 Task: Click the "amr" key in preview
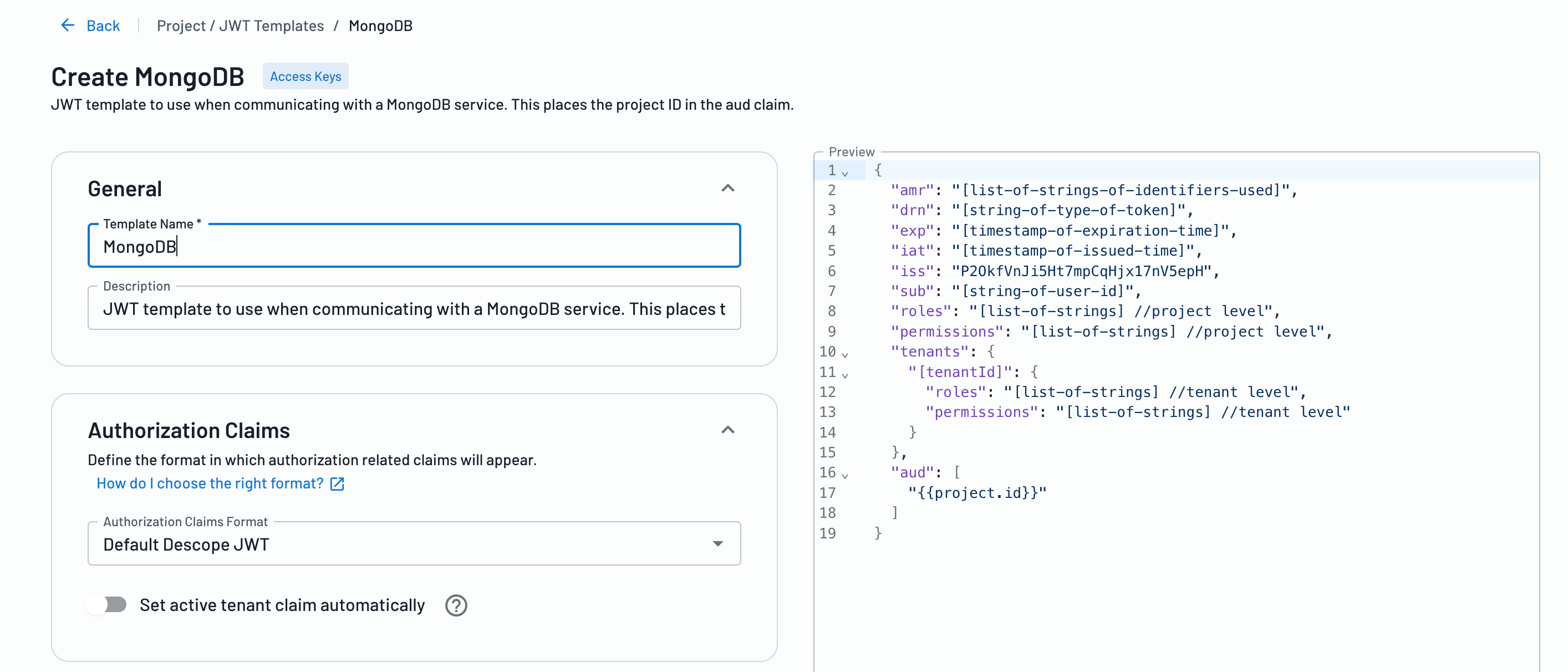912,191
